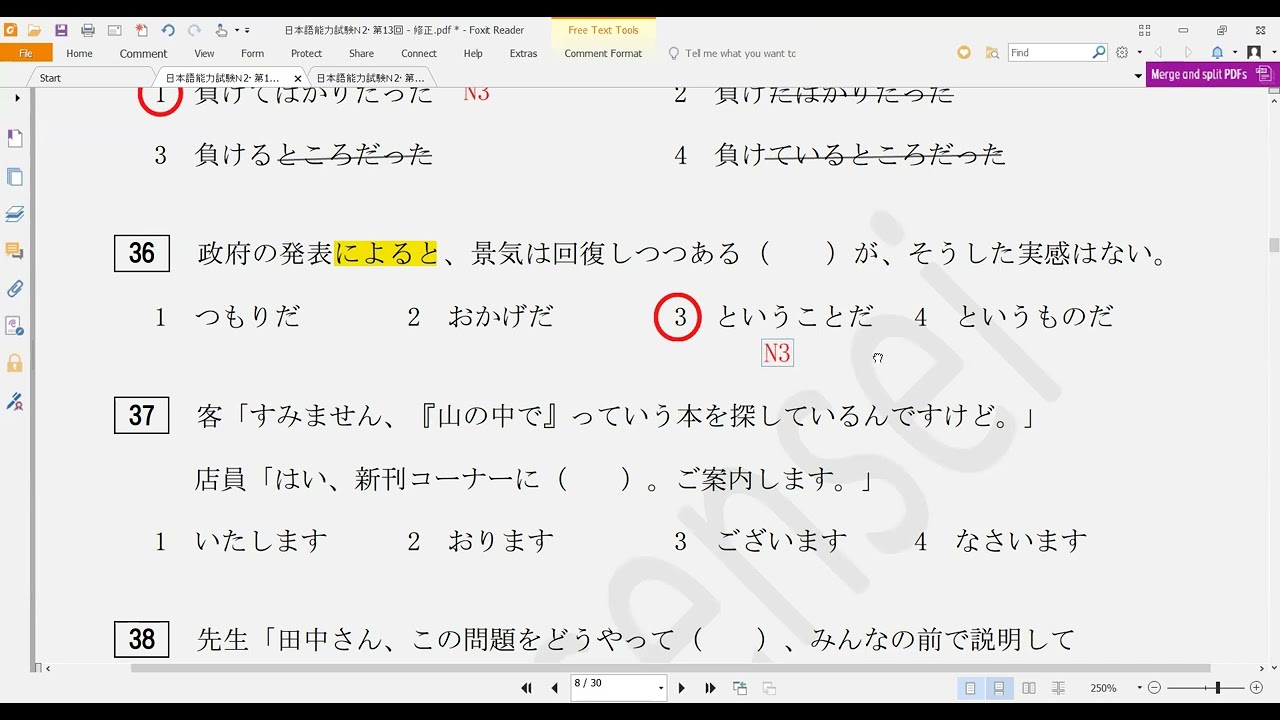Switch to continuous facing view
The height and width of the screenshot is (720, 1280).
tap(1058, 688)
